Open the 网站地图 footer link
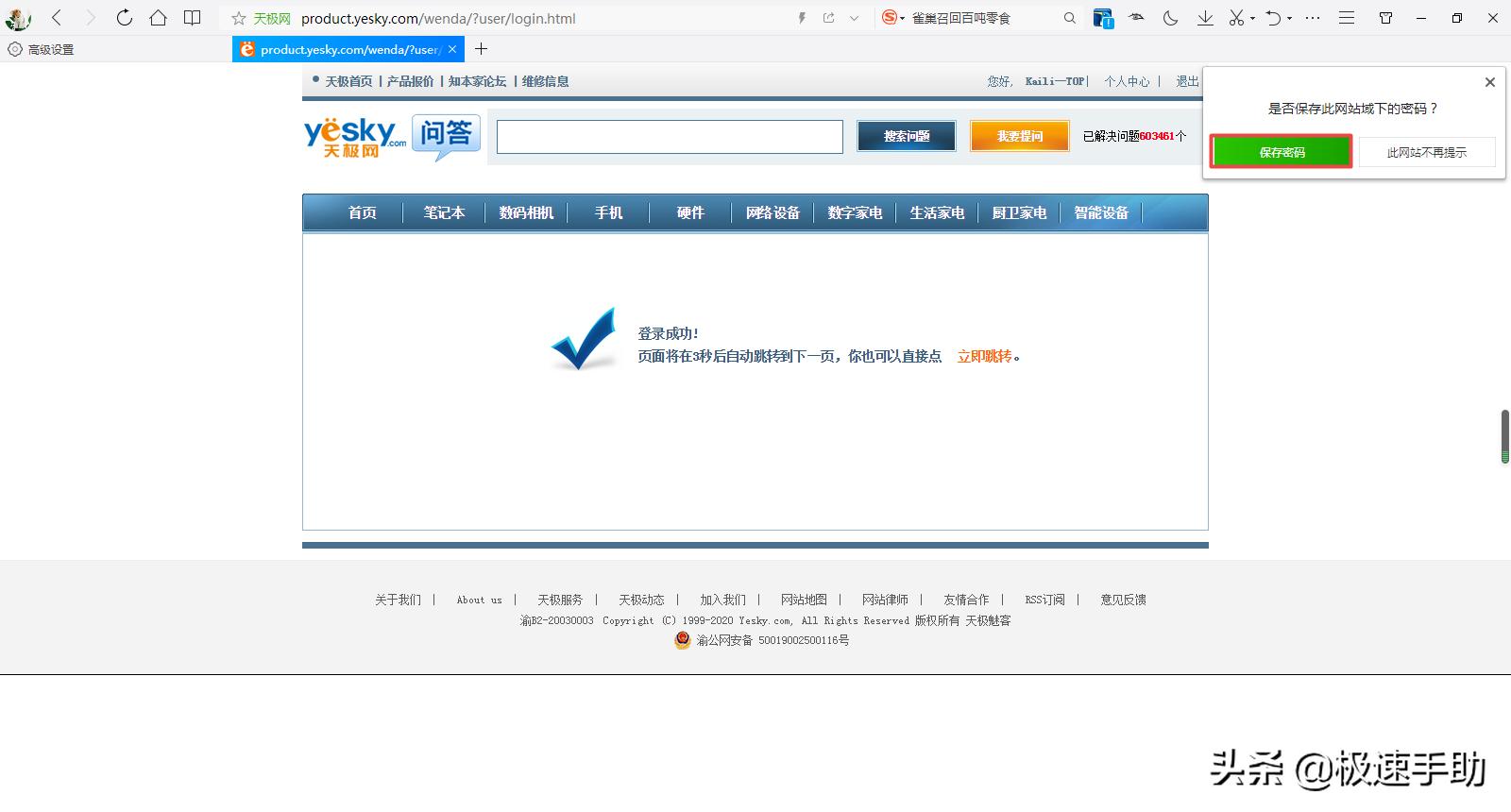Viewport: 1511px width, 812px height. pos(804,600)
